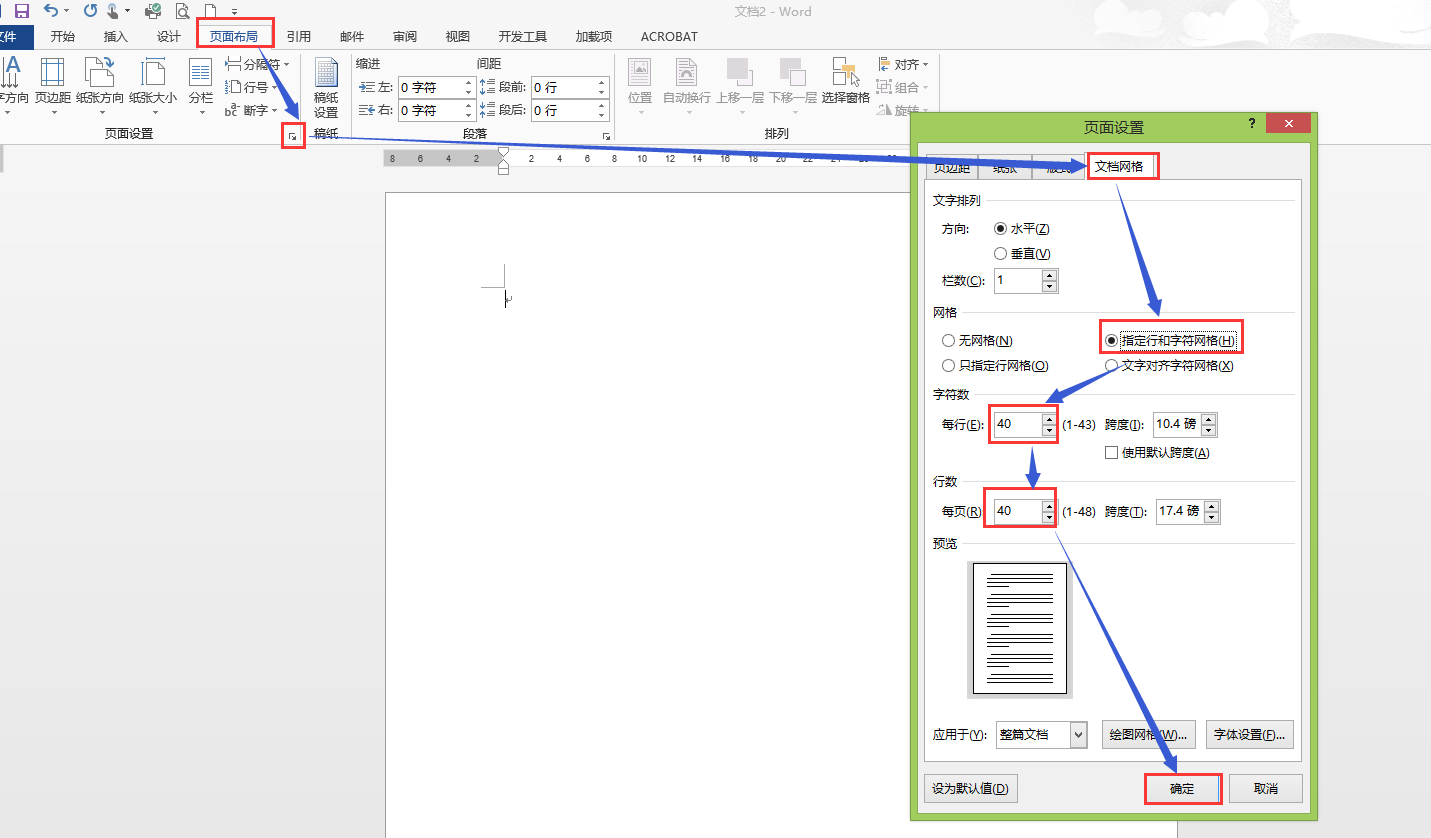Open the 分隔符 breaks dropdown

(258, 64)
